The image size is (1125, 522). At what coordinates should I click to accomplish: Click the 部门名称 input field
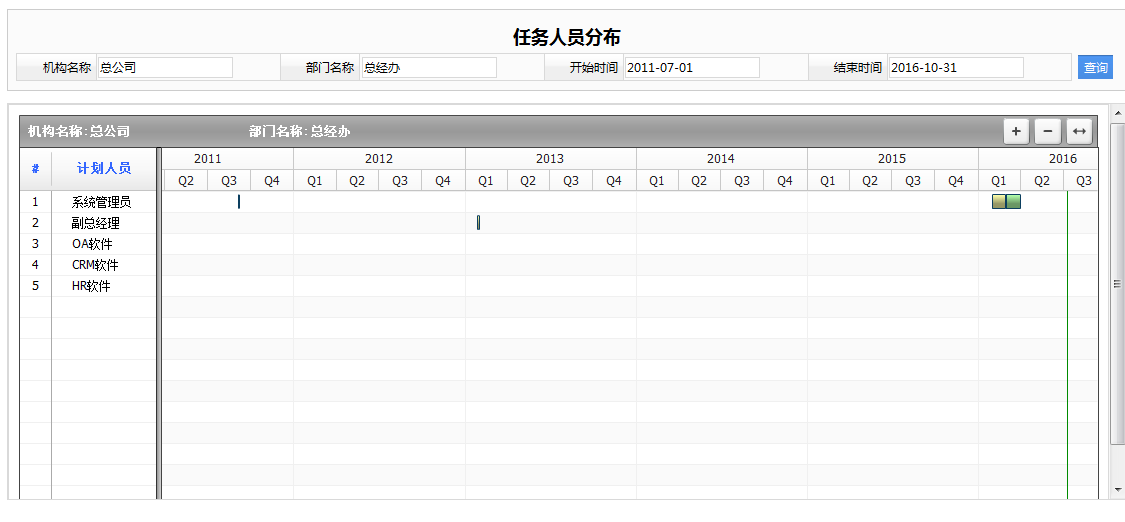[x=428, y=68]
